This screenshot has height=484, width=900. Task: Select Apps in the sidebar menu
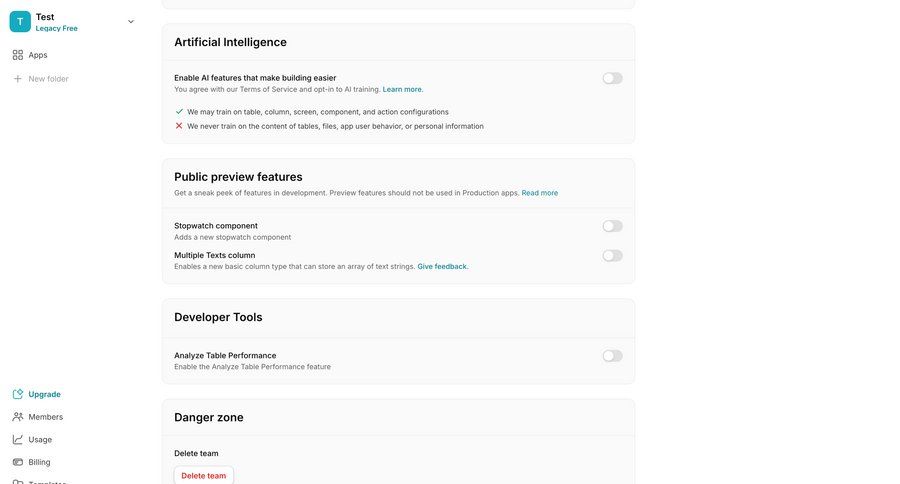pyautogui.click(x=38, y=55)
